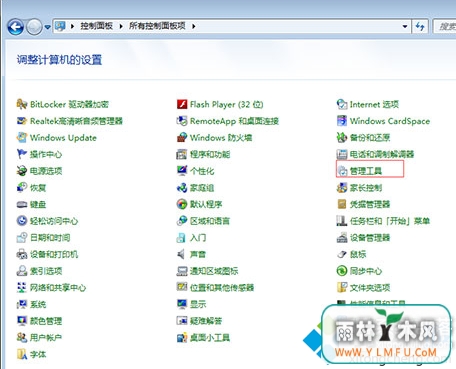Open 操作中心 flag icon
The image size is (456, 369).
click(x=22, y=154)
